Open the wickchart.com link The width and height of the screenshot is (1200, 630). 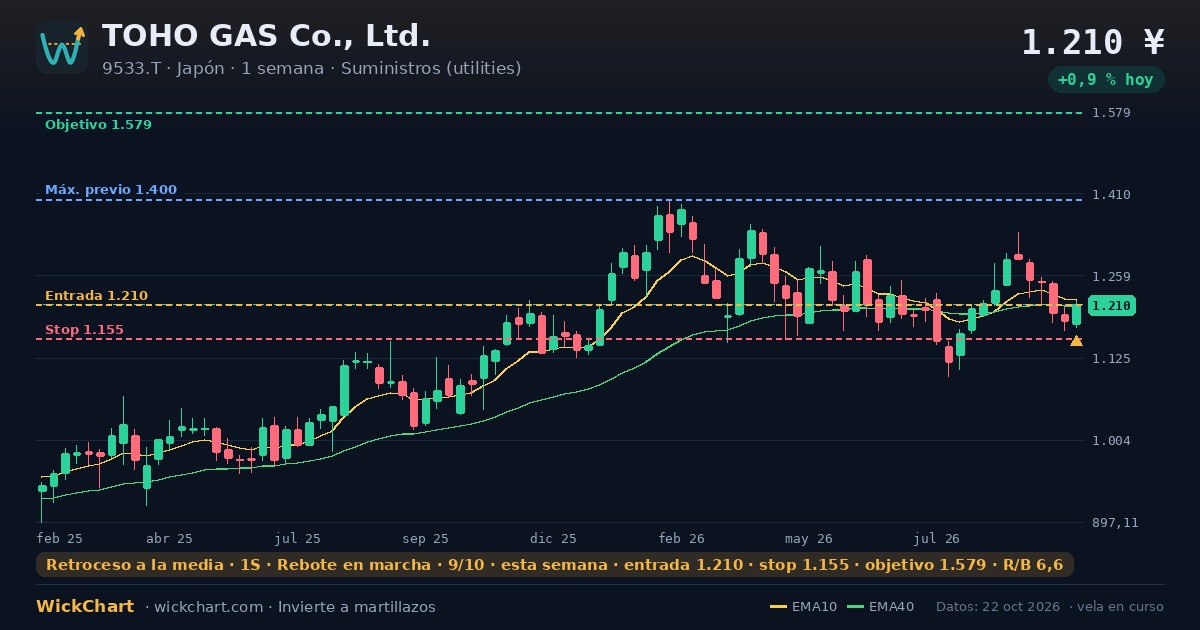(x=211, y=607)
